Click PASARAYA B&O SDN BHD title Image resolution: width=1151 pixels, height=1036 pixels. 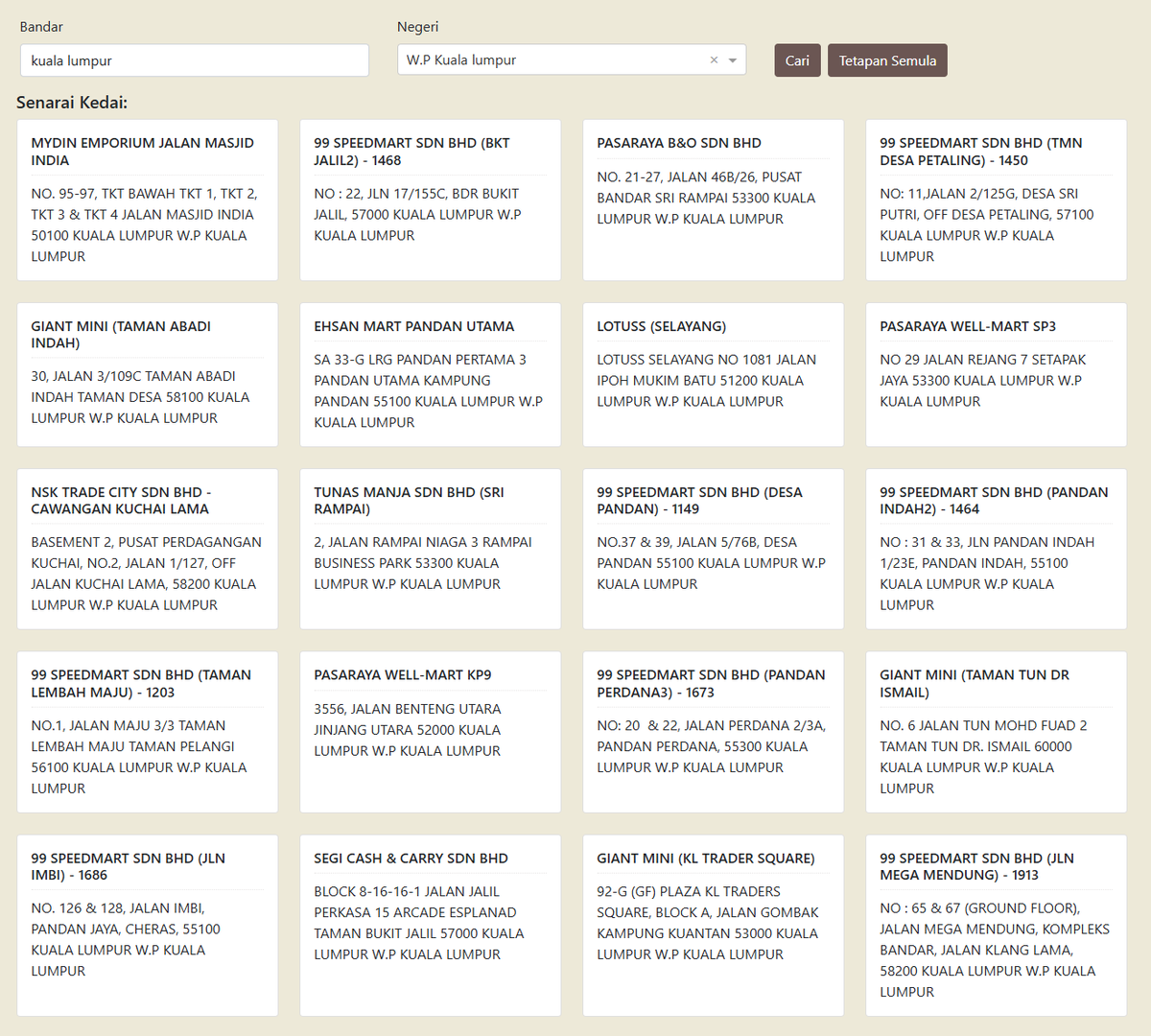(x=679, y=143)
